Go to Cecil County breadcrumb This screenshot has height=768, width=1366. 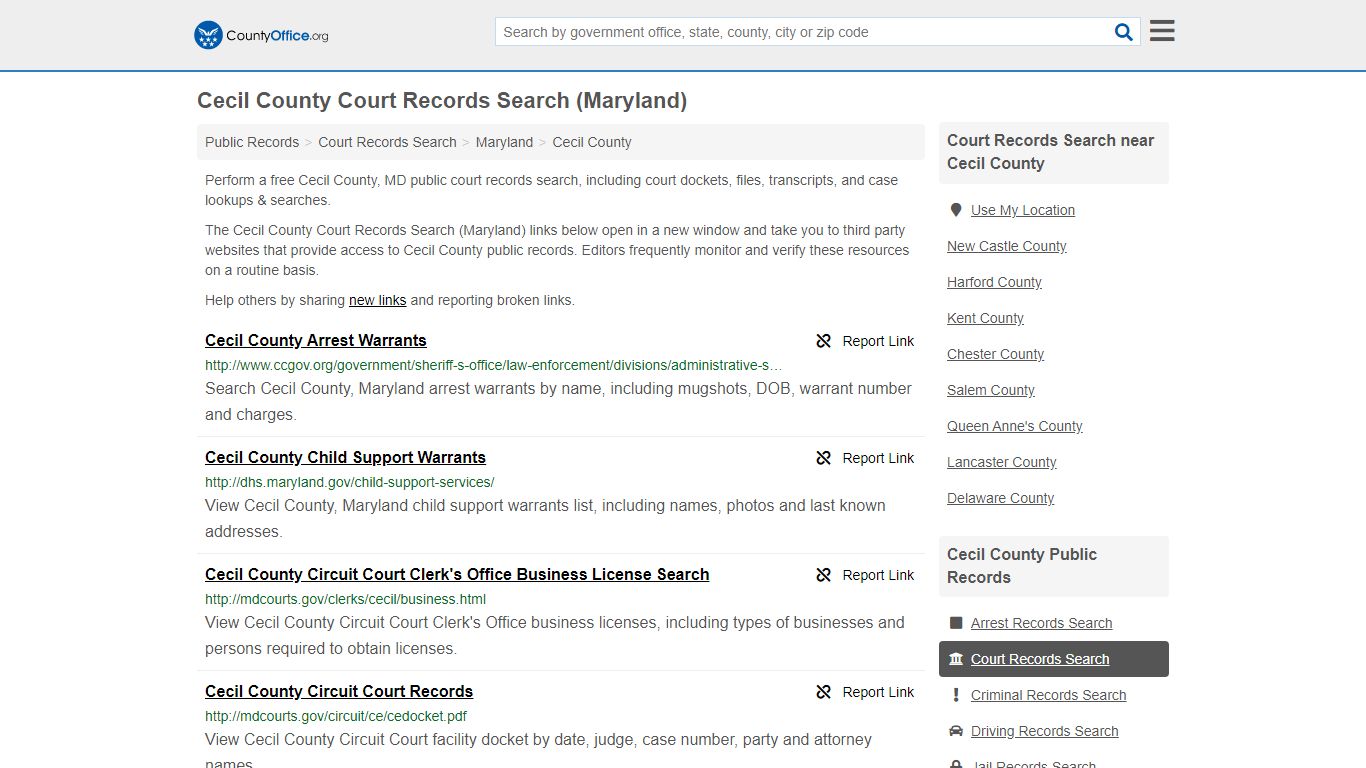coord(592,142)
